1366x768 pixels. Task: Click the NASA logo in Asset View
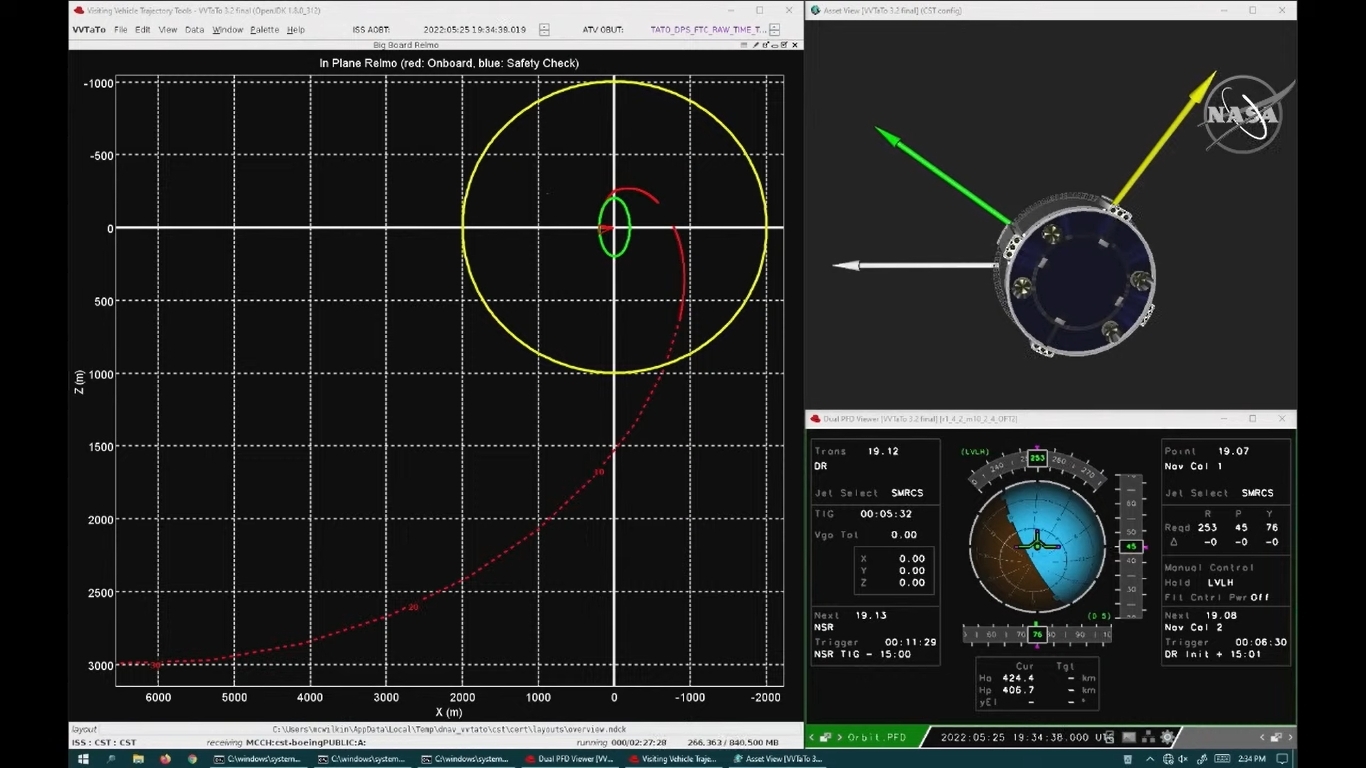[x=1242, y=114]
